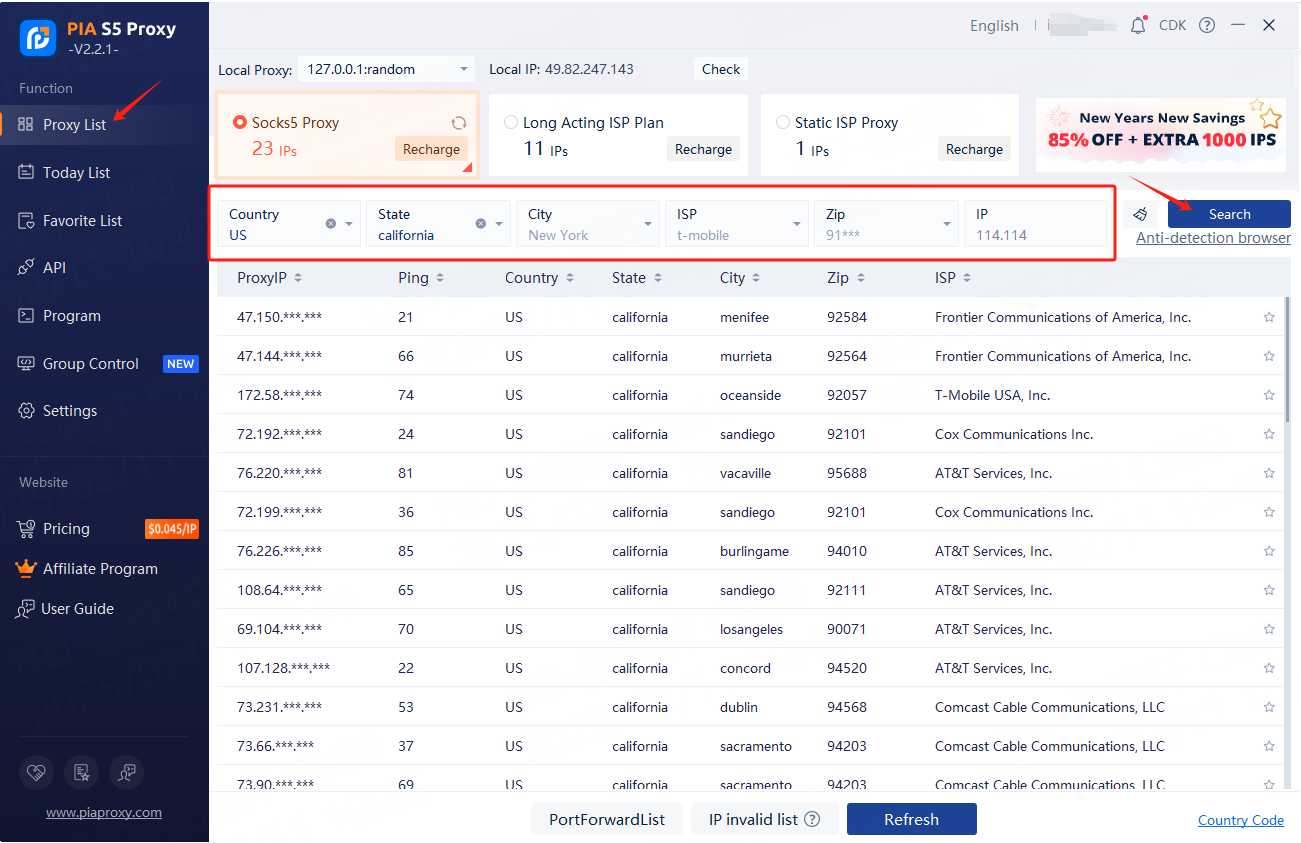This screenshot has width=1301, height=843.
Task: Click the IP invalid list info icon
Action: [x=812, y=819]
